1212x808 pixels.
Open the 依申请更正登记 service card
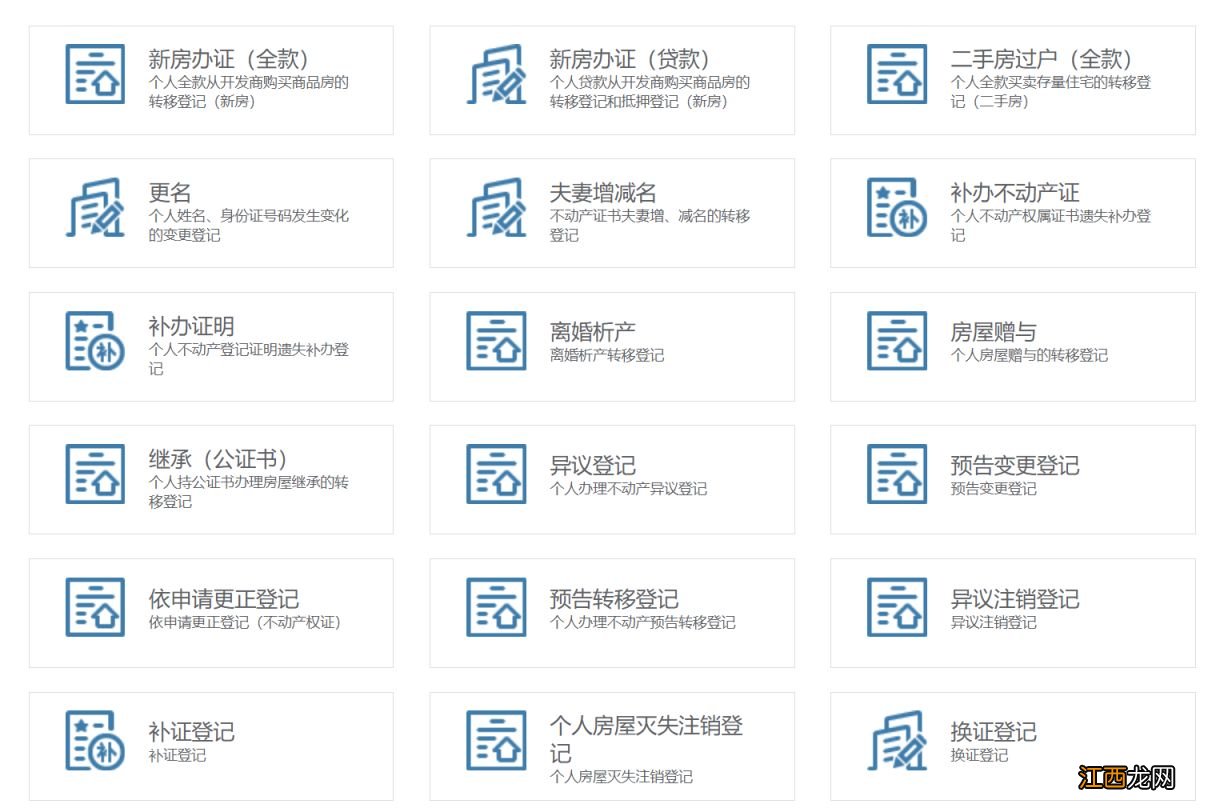(212, 611)
